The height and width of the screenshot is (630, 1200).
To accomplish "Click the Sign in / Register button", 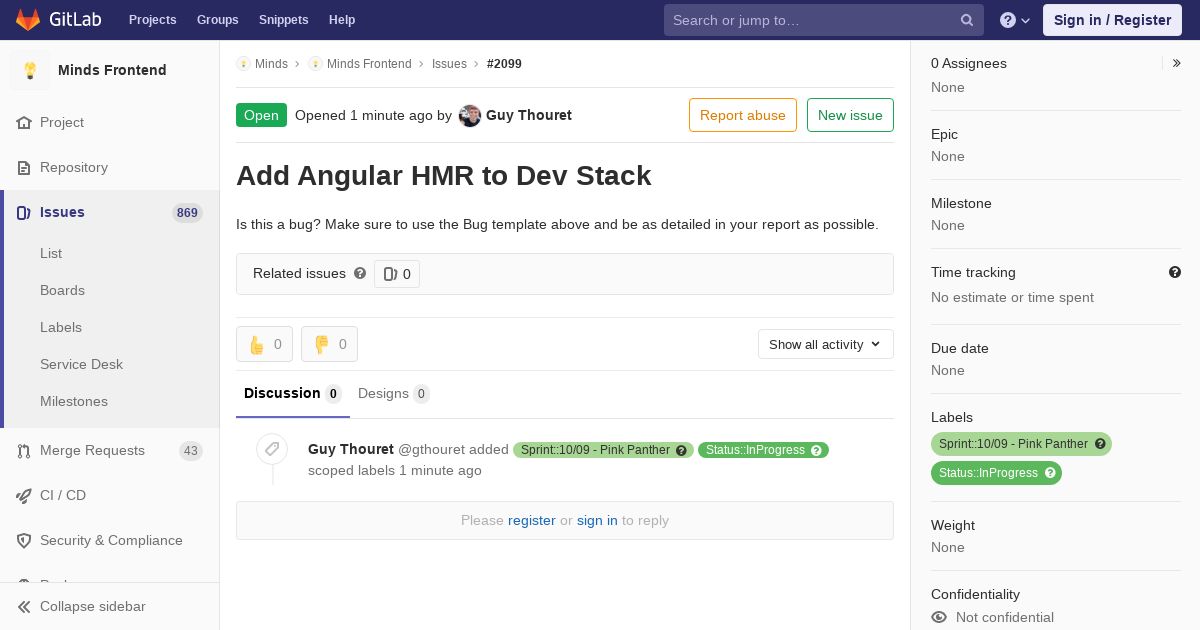I will [1112, 20].
